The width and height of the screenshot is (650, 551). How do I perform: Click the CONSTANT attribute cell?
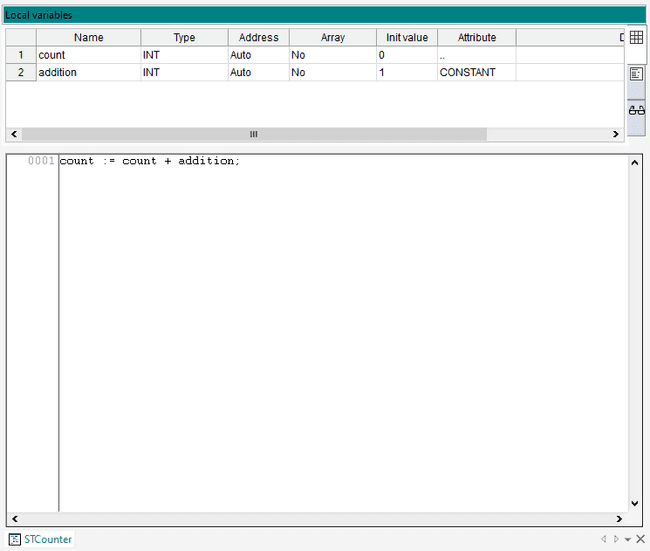(476, 73)
